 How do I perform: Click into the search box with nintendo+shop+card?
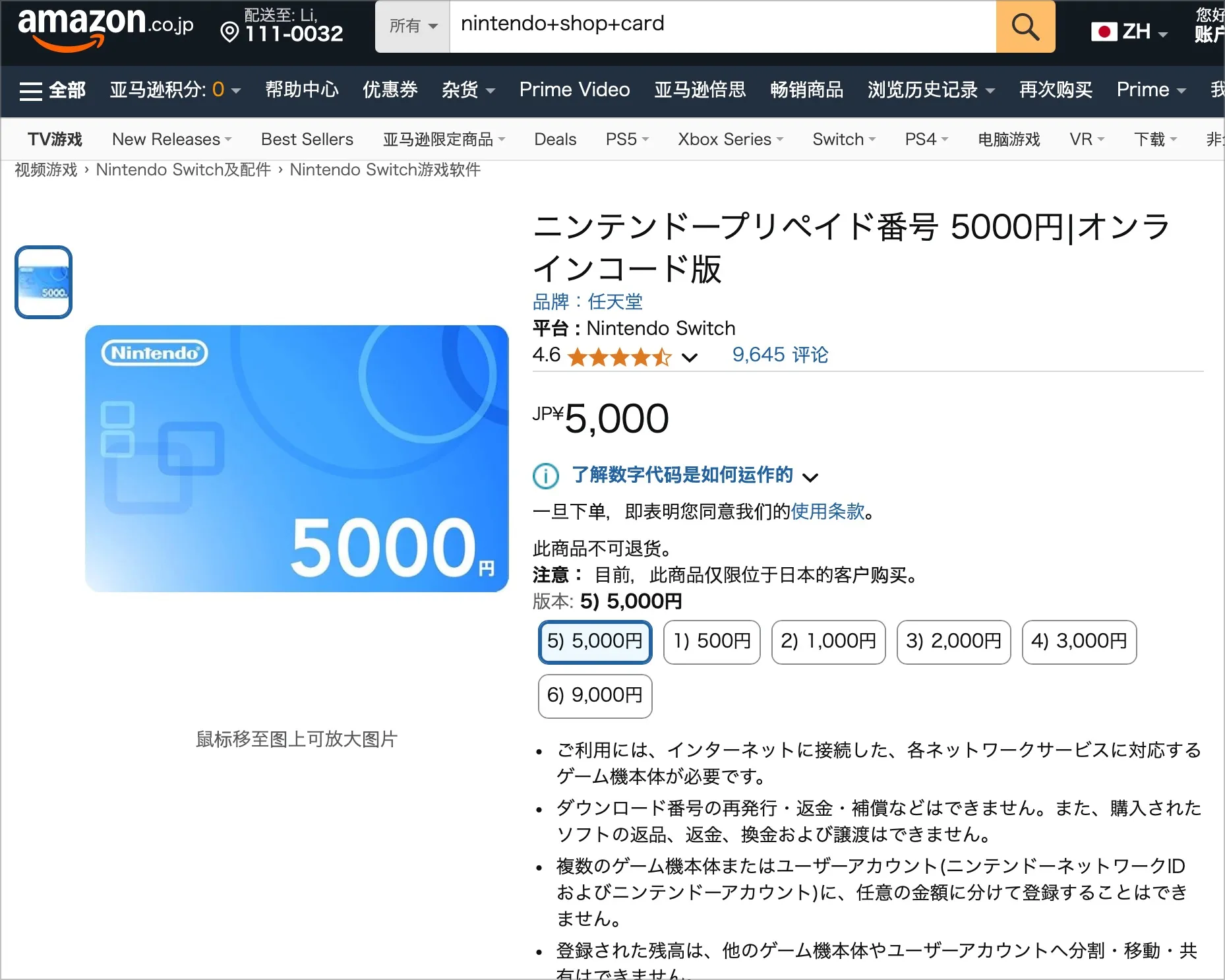[x=723, y=26]
